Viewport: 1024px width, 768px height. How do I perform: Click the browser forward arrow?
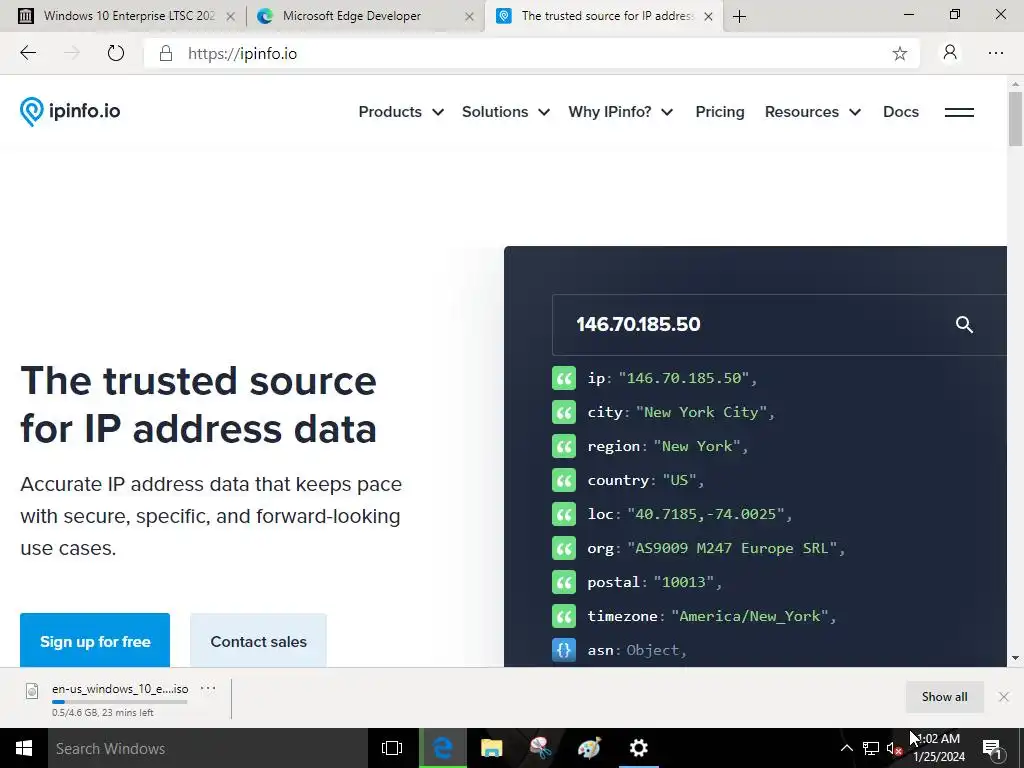coord(72,53)
